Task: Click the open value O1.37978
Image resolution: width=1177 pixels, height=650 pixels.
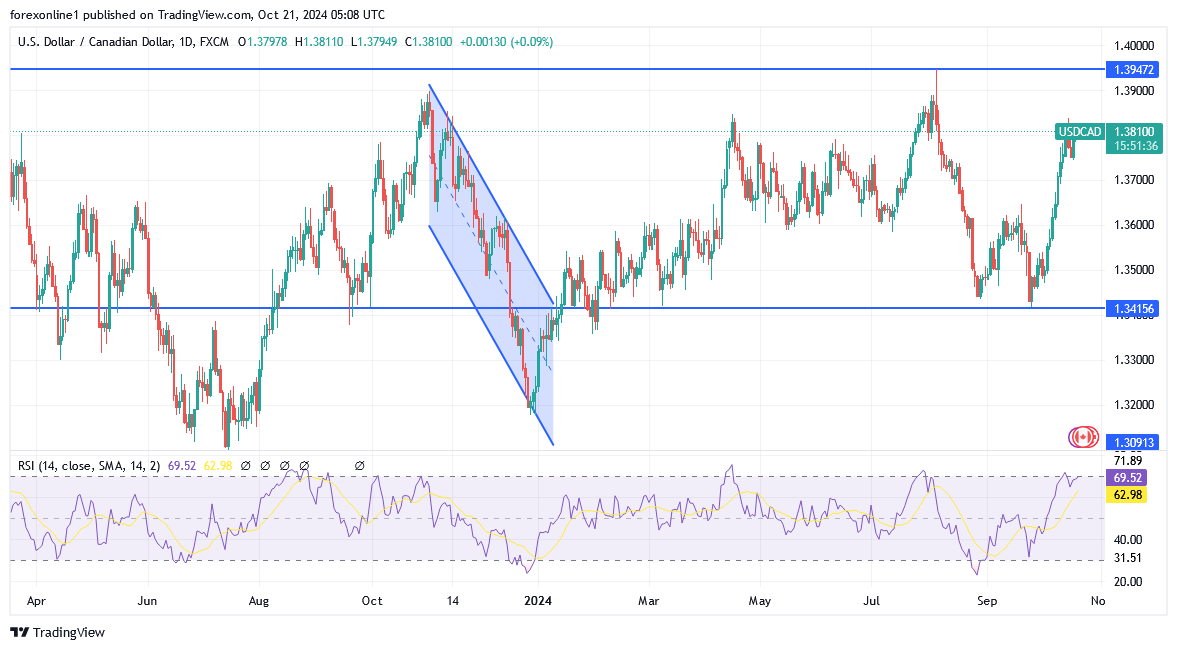Action: pyautogui.click(x=262, y=42)
